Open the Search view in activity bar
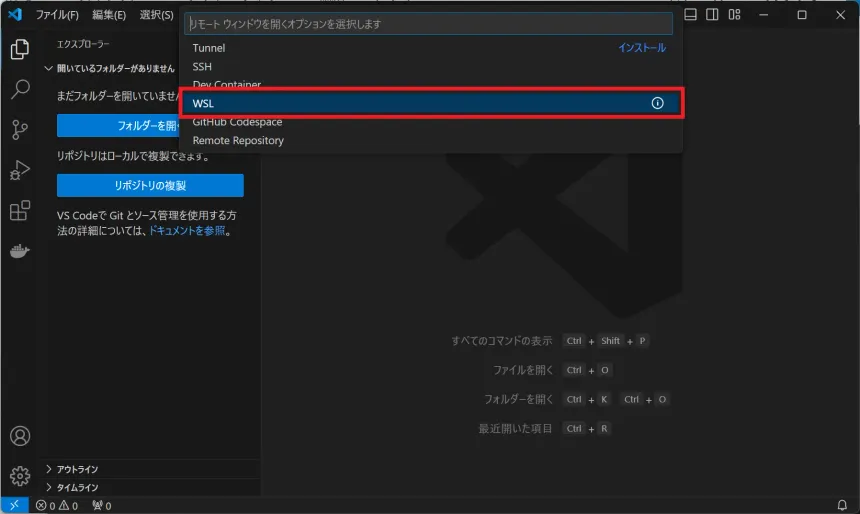The height and width of the screenshot is (514, 860). [x=19, y=89]
